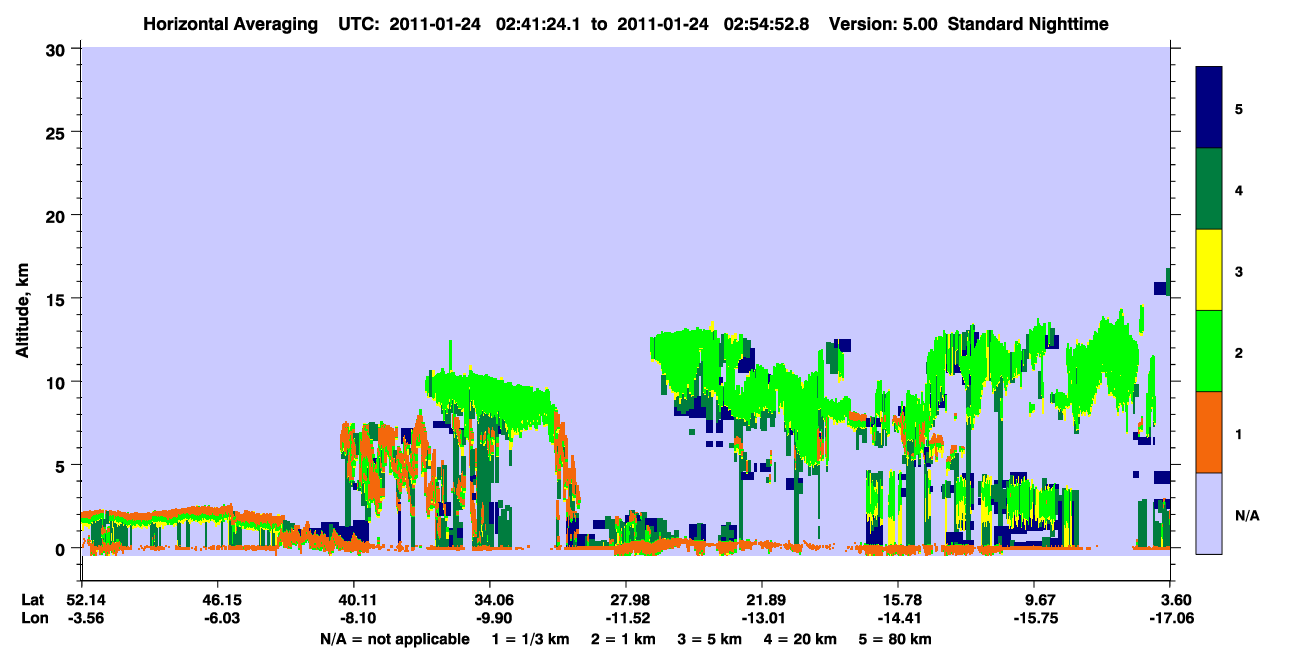Screen dimensions: 1300x667
Task: Click legend entry '4 = 20 km'
Action: point(801,639)
